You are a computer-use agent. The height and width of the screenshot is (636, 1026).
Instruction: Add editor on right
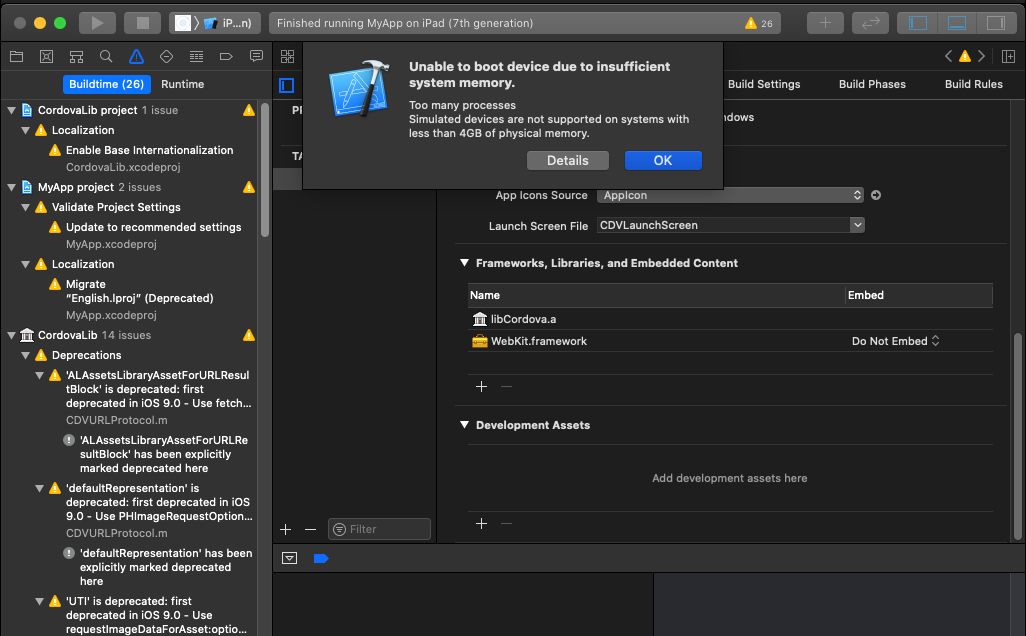[1008, 56]
